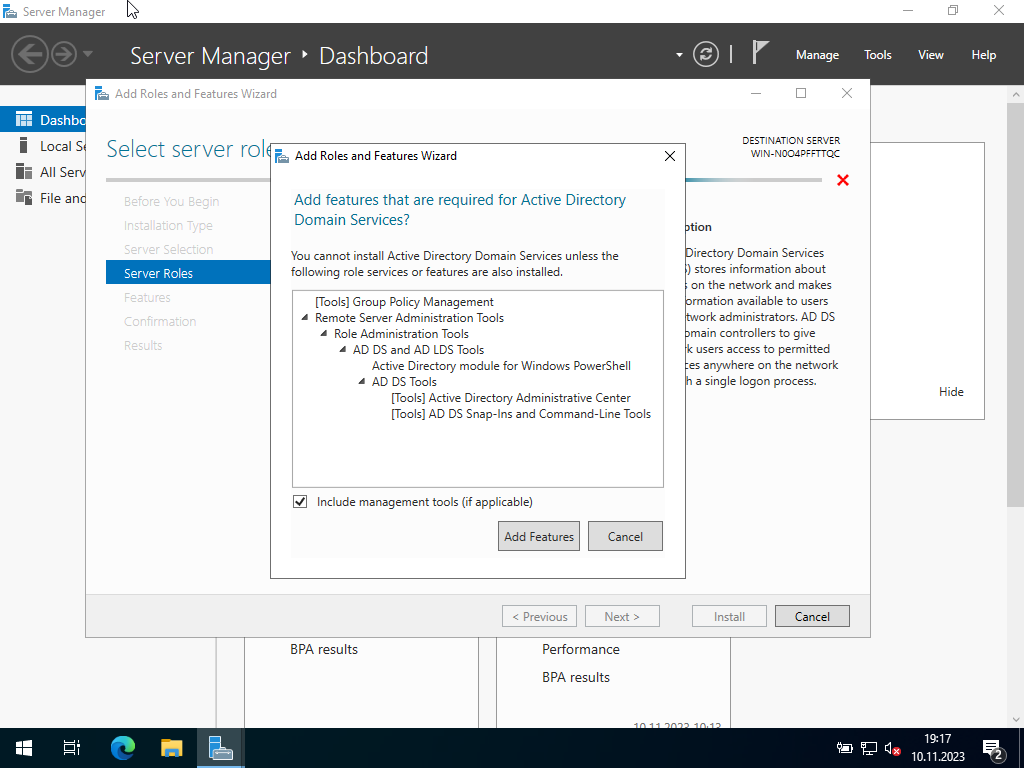Maximize the background wizard window
This screenshot has width=1024, height=768.
pos(801,93)
